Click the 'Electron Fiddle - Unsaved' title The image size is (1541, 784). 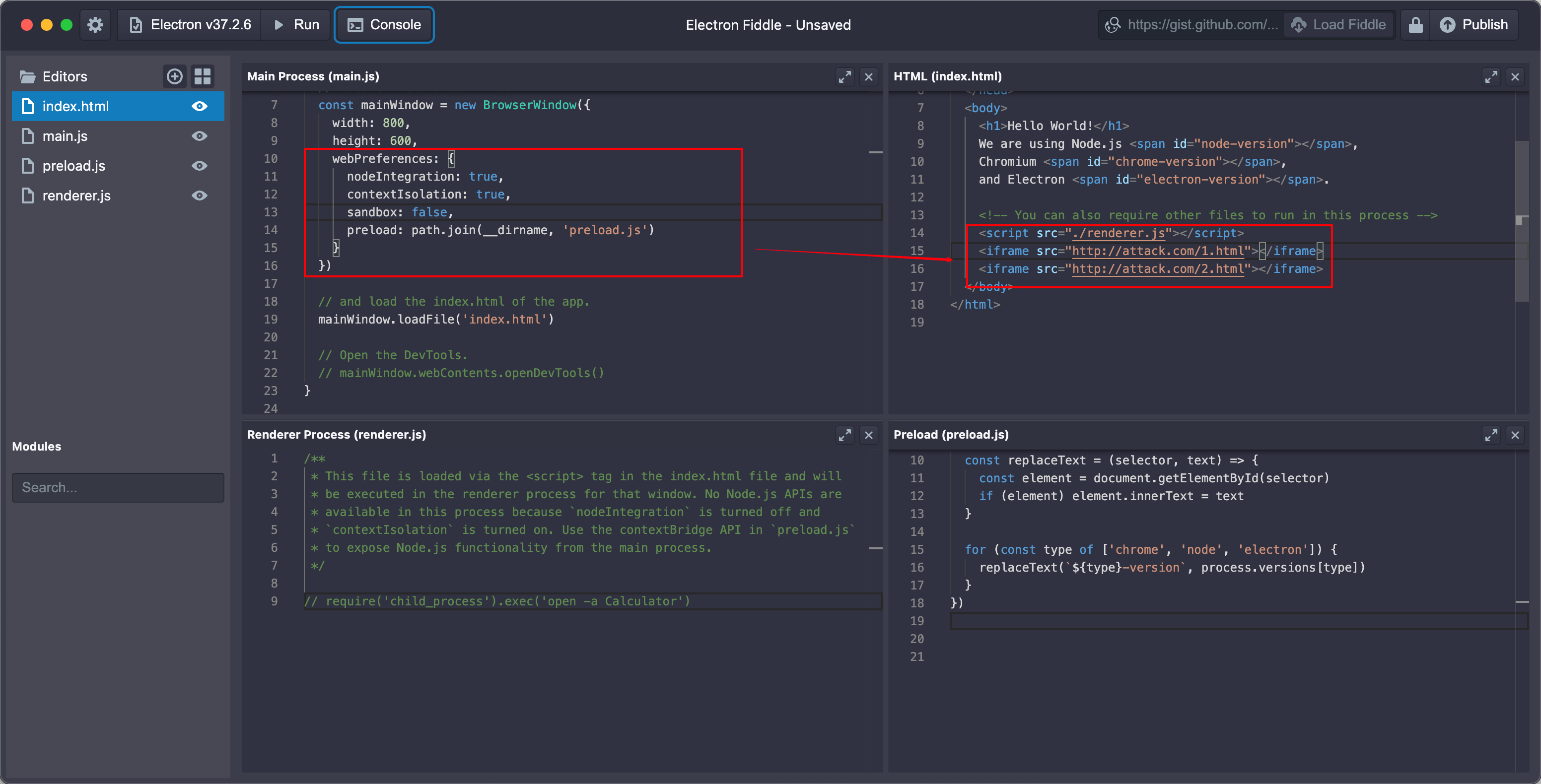768,24
